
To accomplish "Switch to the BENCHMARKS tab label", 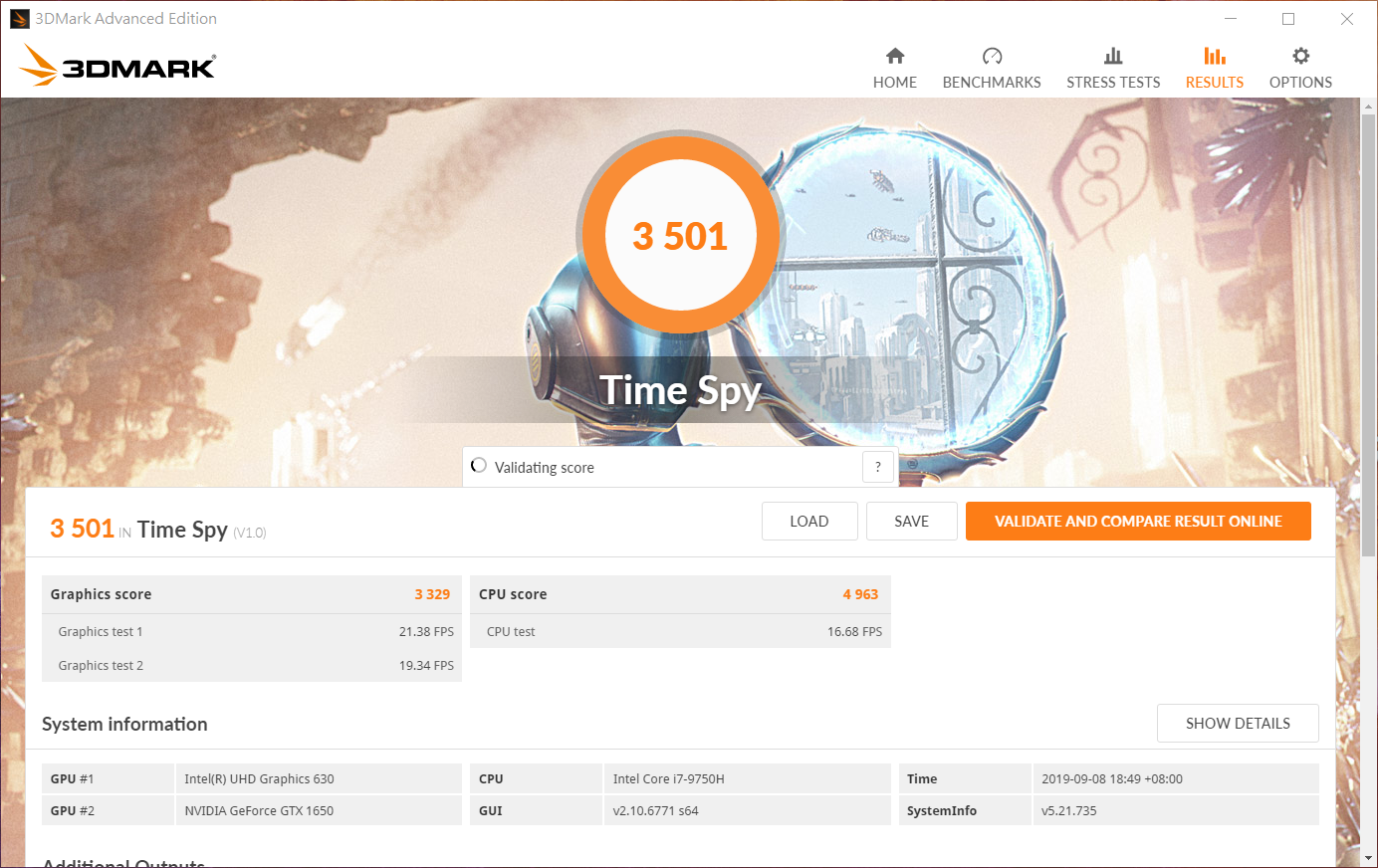I will click(992, 83).
